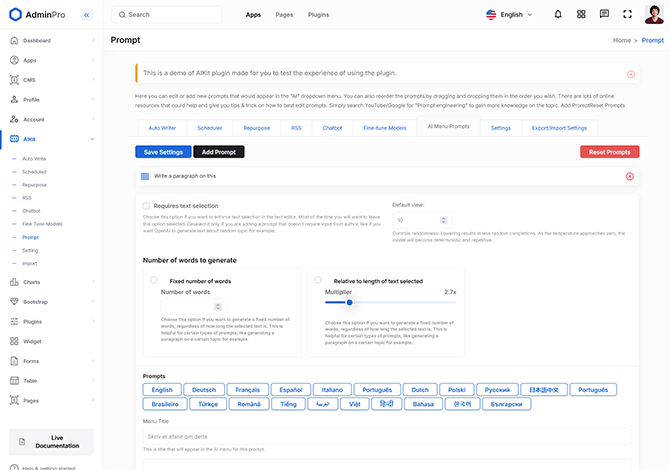This screenshot has height=470, width=670.
Task: Select Relative to length of text option
Action: [x=318, y=281]
